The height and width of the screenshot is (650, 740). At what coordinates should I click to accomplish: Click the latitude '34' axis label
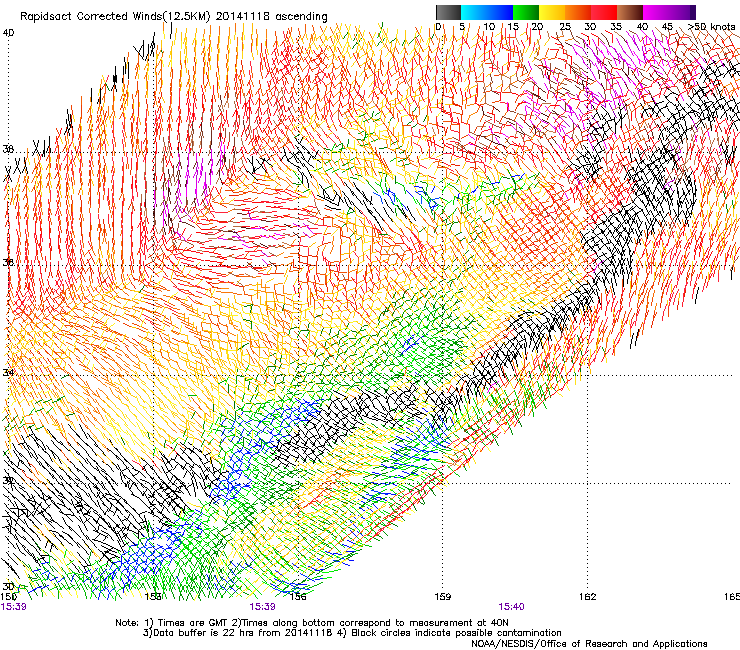coord(8,372)
